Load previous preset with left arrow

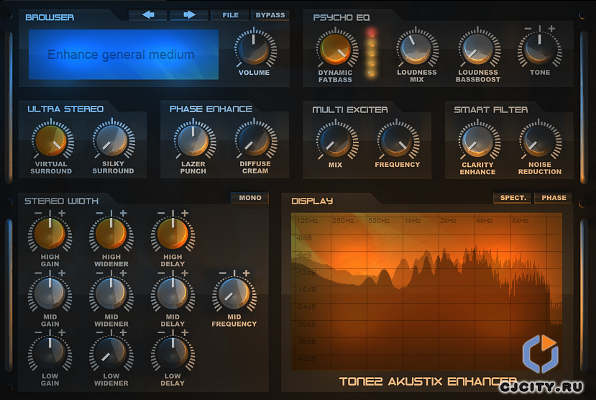pyautogui.click(x=148, y=15)
